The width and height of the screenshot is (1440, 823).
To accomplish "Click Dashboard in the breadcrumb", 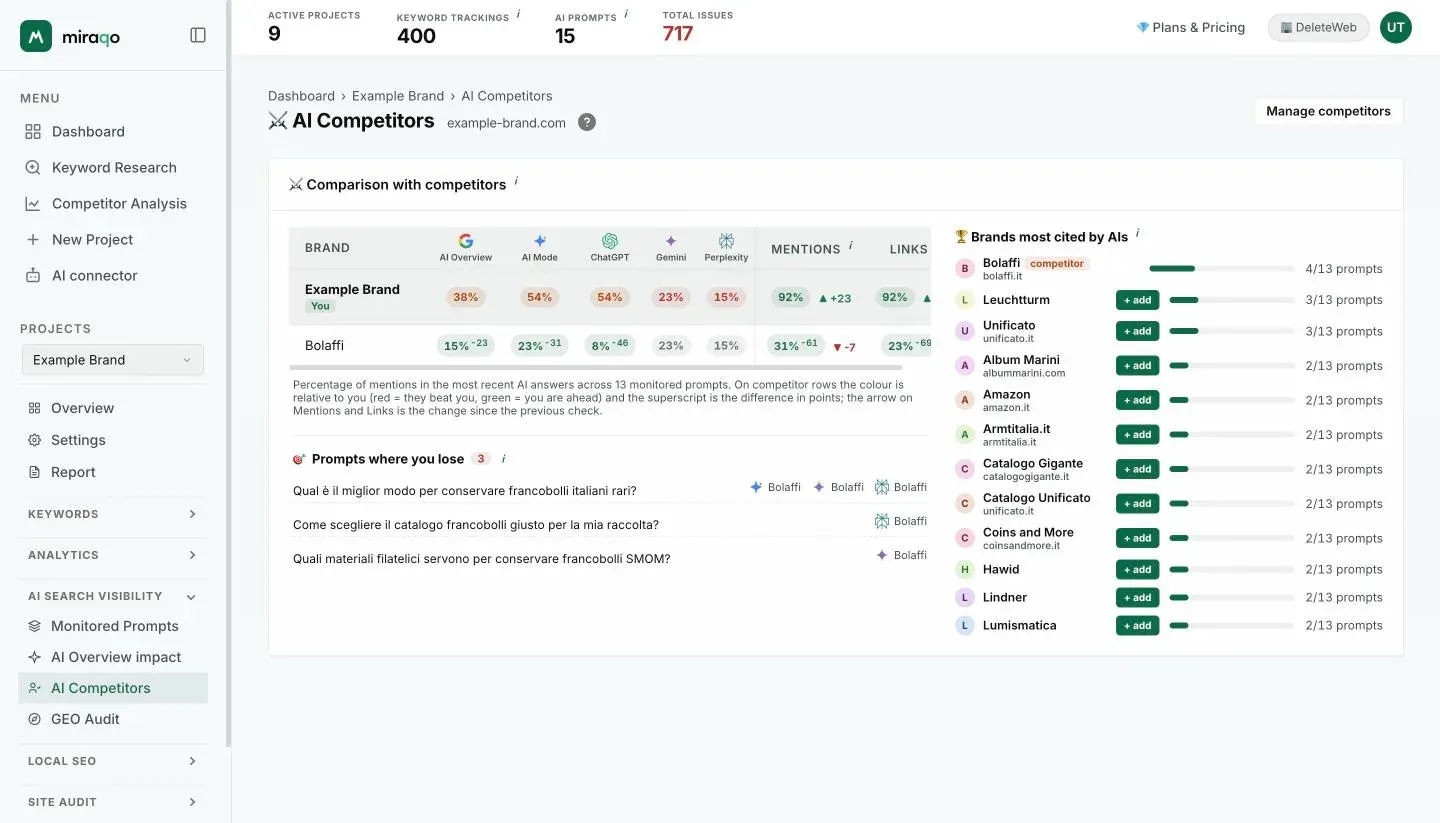I will (x=301, y=96).
